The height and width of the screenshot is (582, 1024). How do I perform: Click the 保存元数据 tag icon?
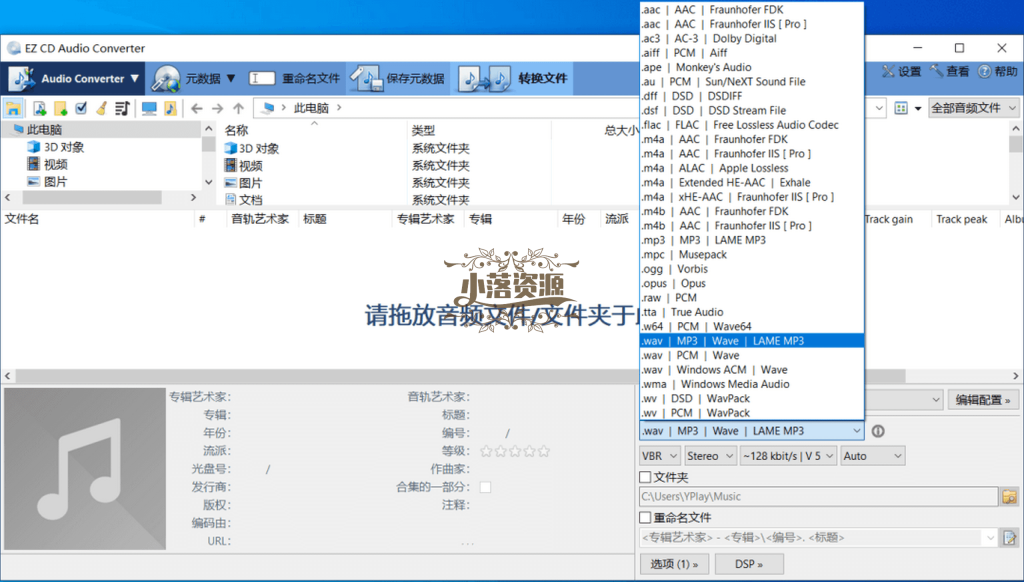pos(366,78)
